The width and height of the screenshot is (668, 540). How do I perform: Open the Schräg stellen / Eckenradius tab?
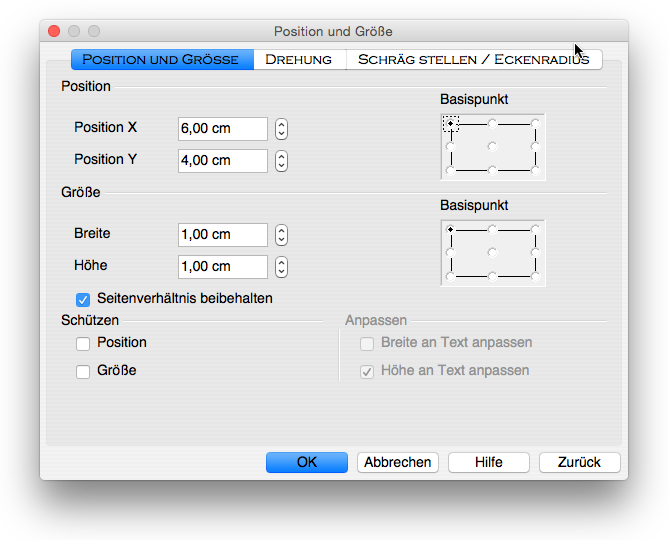pos(474,59)
